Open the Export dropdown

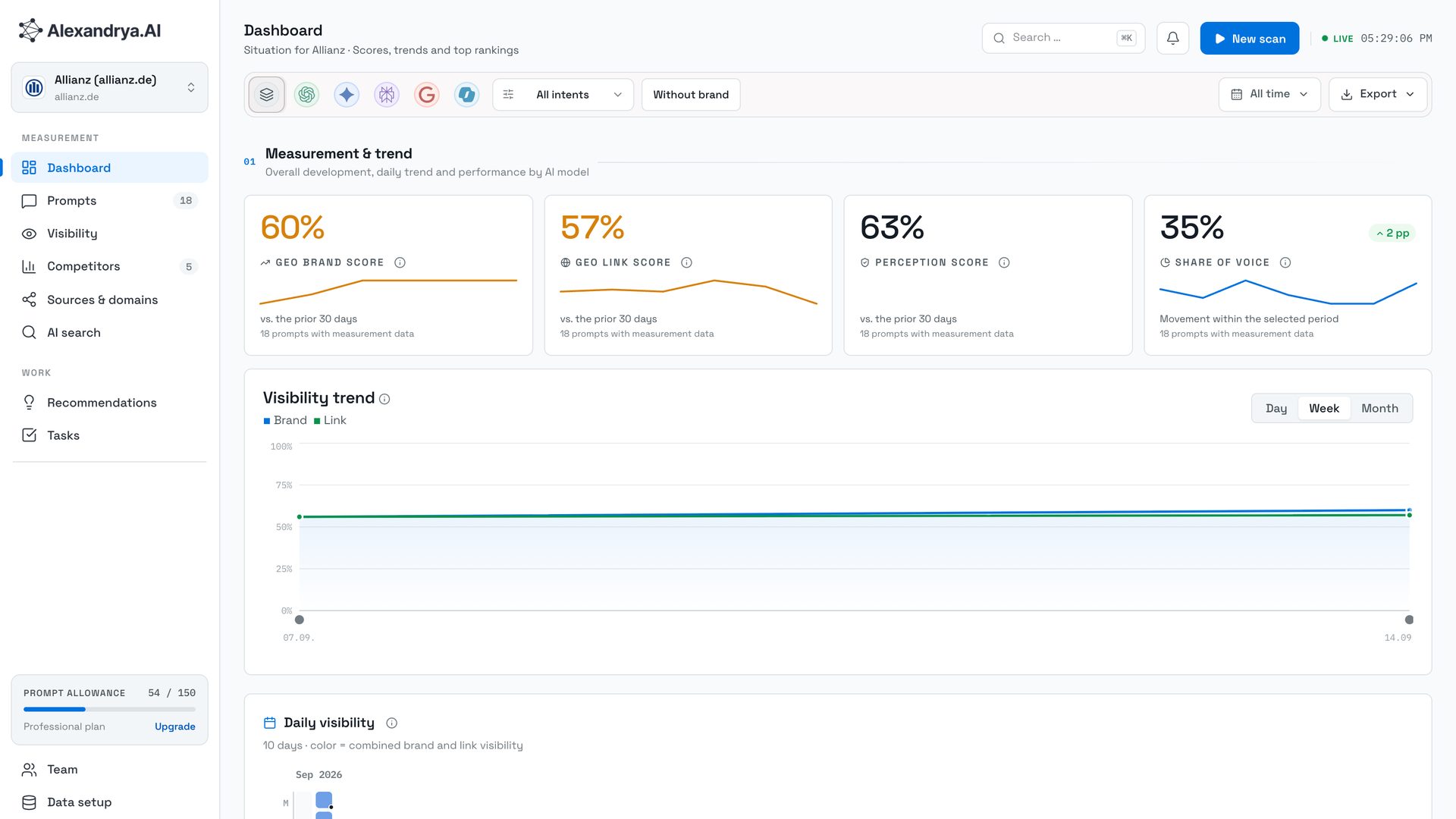pyautogui.click(x=1377, y=94)
